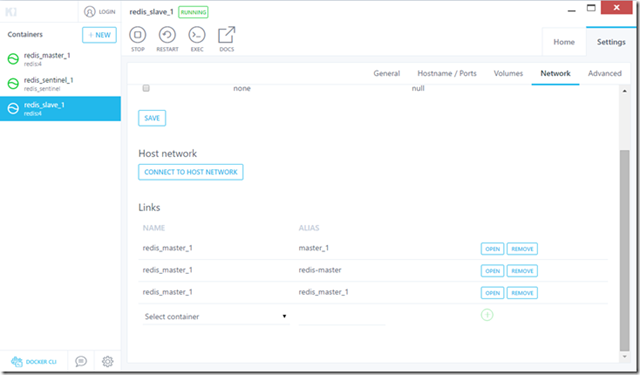Screen dimensions: 640x375
Task: Open the link with alias master_1
Action: pos(492,249)
